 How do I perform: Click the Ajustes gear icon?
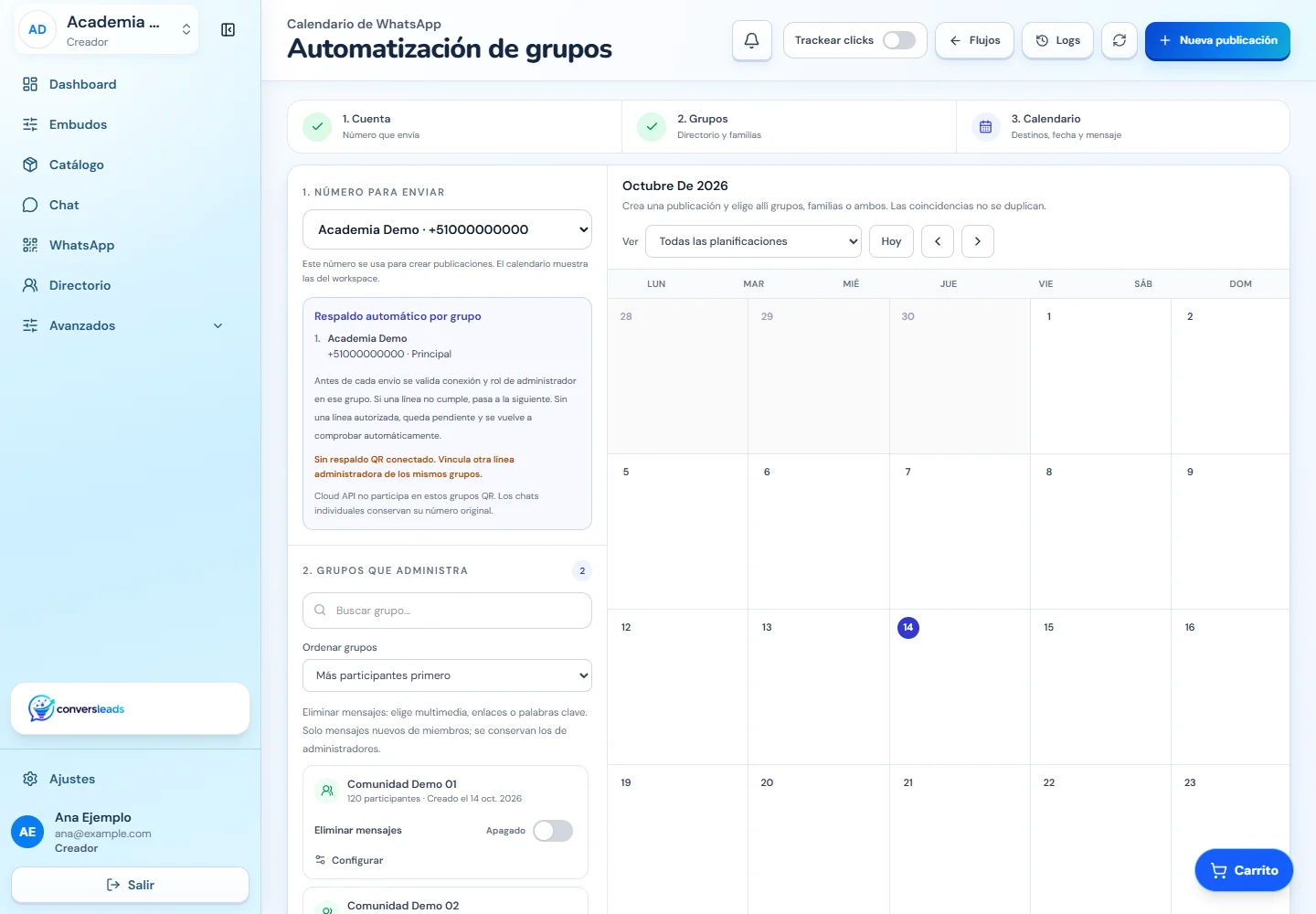point(30,779)
